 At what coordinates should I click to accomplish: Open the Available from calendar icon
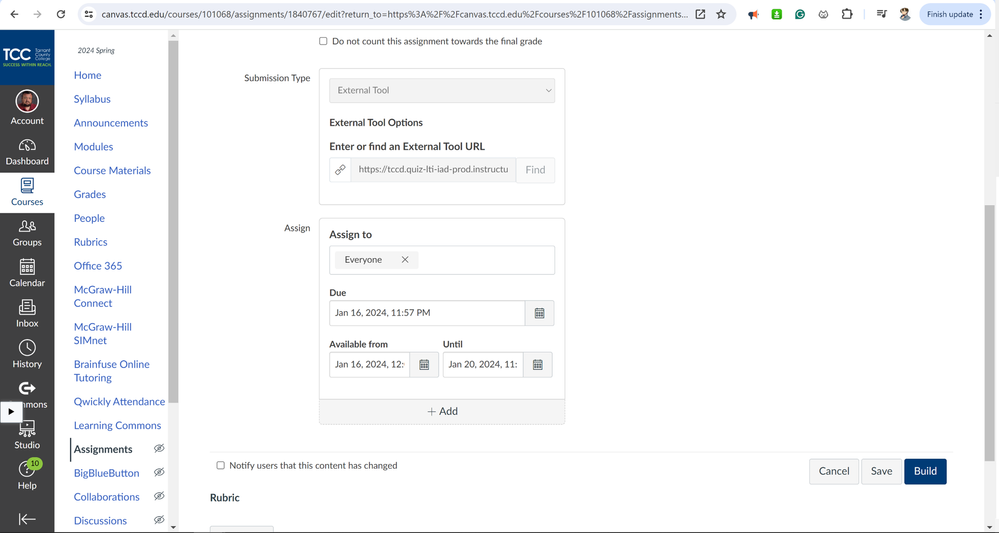(424, 365)
